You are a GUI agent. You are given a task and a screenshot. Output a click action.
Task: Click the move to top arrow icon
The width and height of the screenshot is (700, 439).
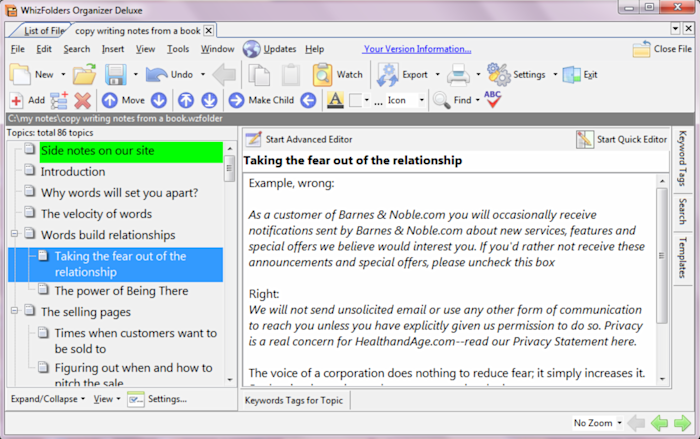pyautogui.click(x=186, y=100)
